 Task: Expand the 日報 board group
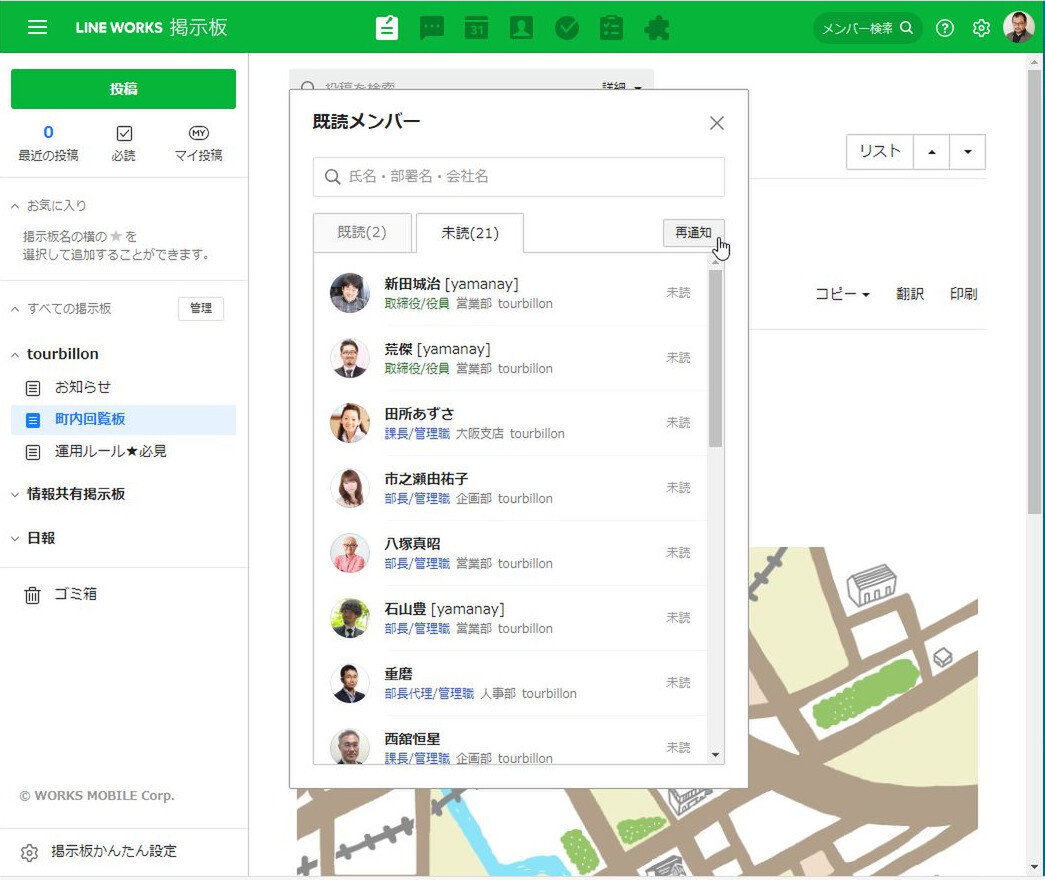[x=15, y=538]
